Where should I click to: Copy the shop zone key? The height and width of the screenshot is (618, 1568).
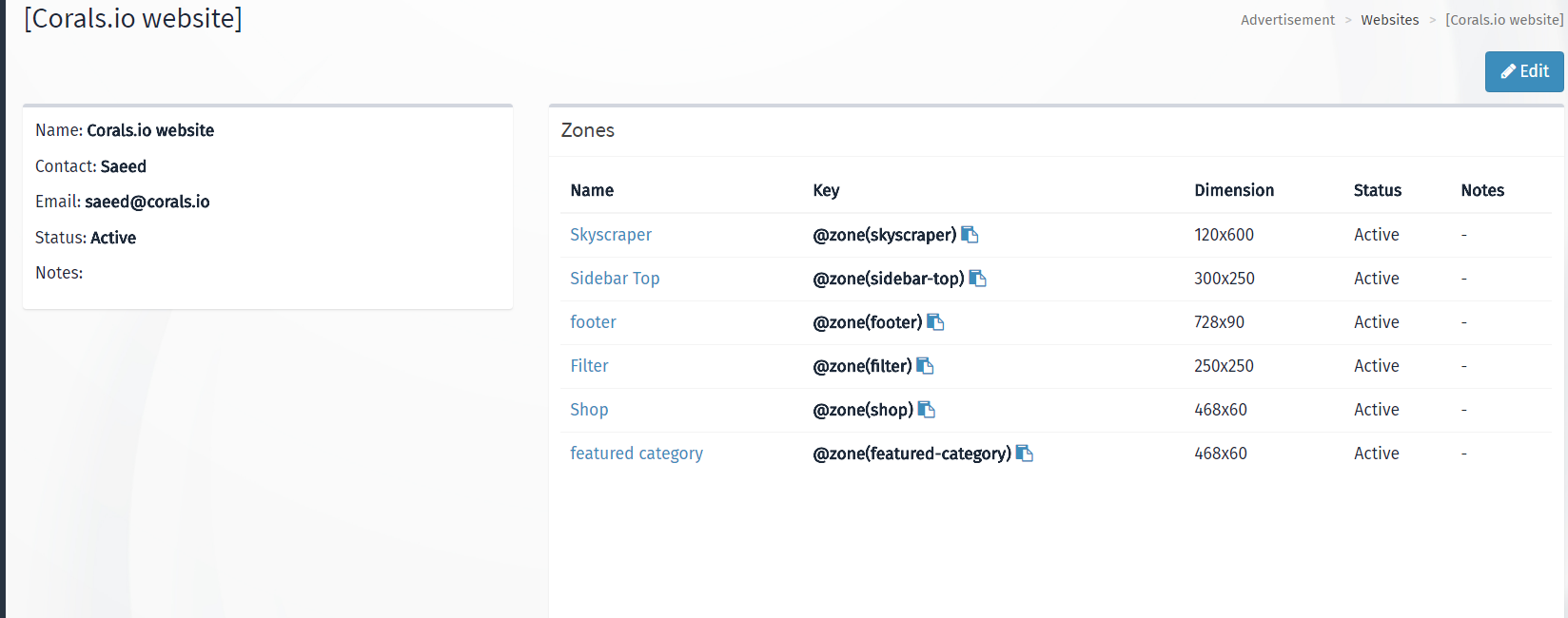point(927,410)
